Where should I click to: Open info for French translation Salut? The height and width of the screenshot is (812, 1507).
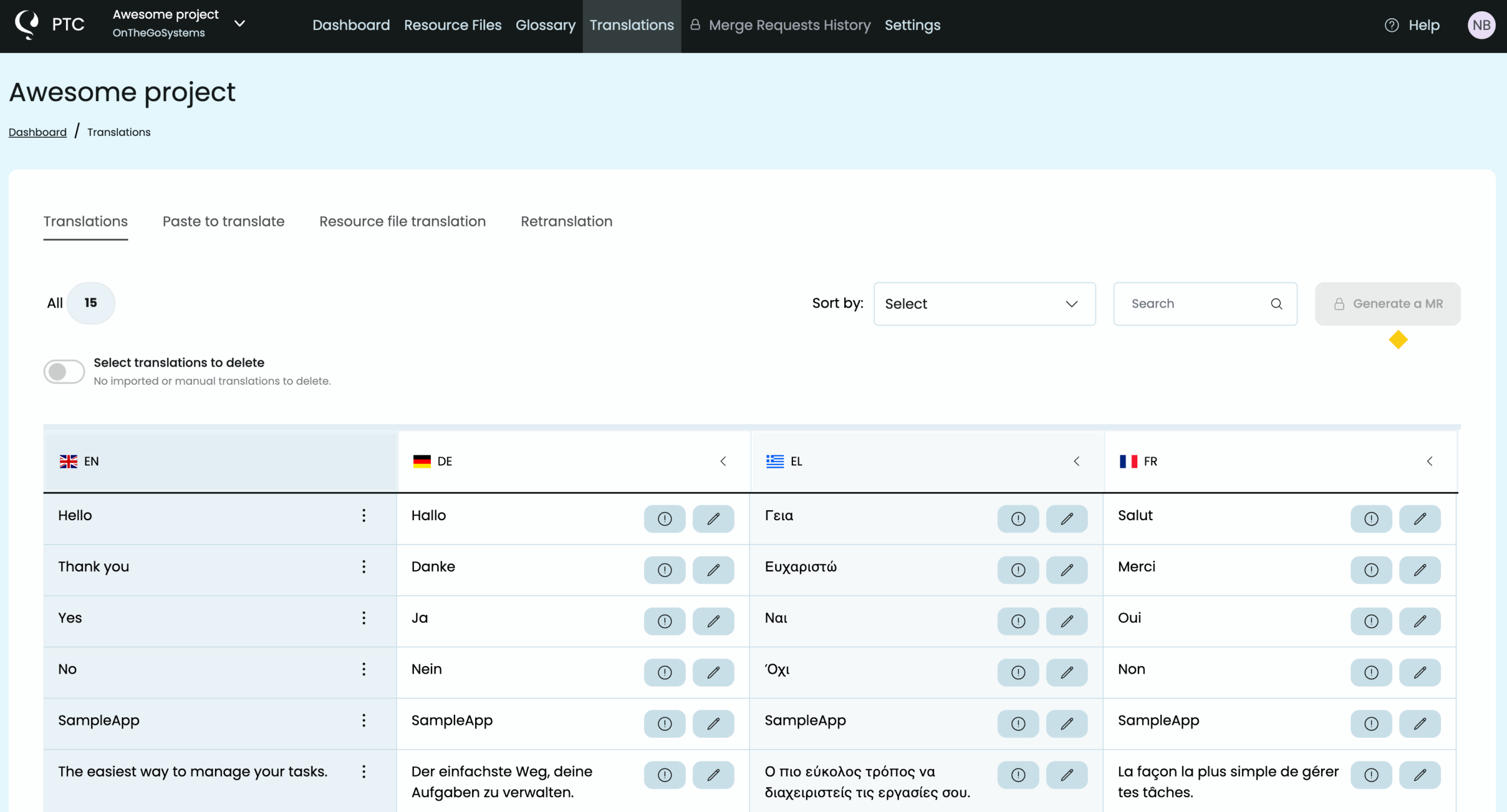(1372, 518)
